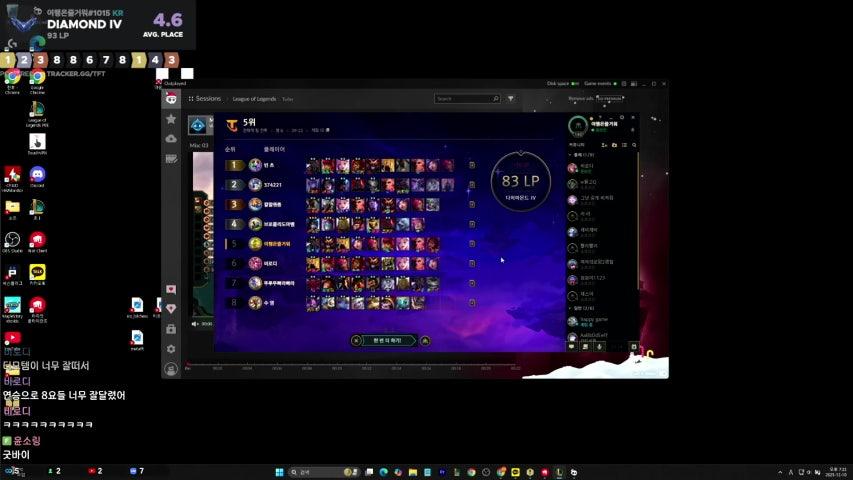Click the heart message icon in sidebar
The height and width of the screenshot is (480, 853).
click(x=171, y=289)
